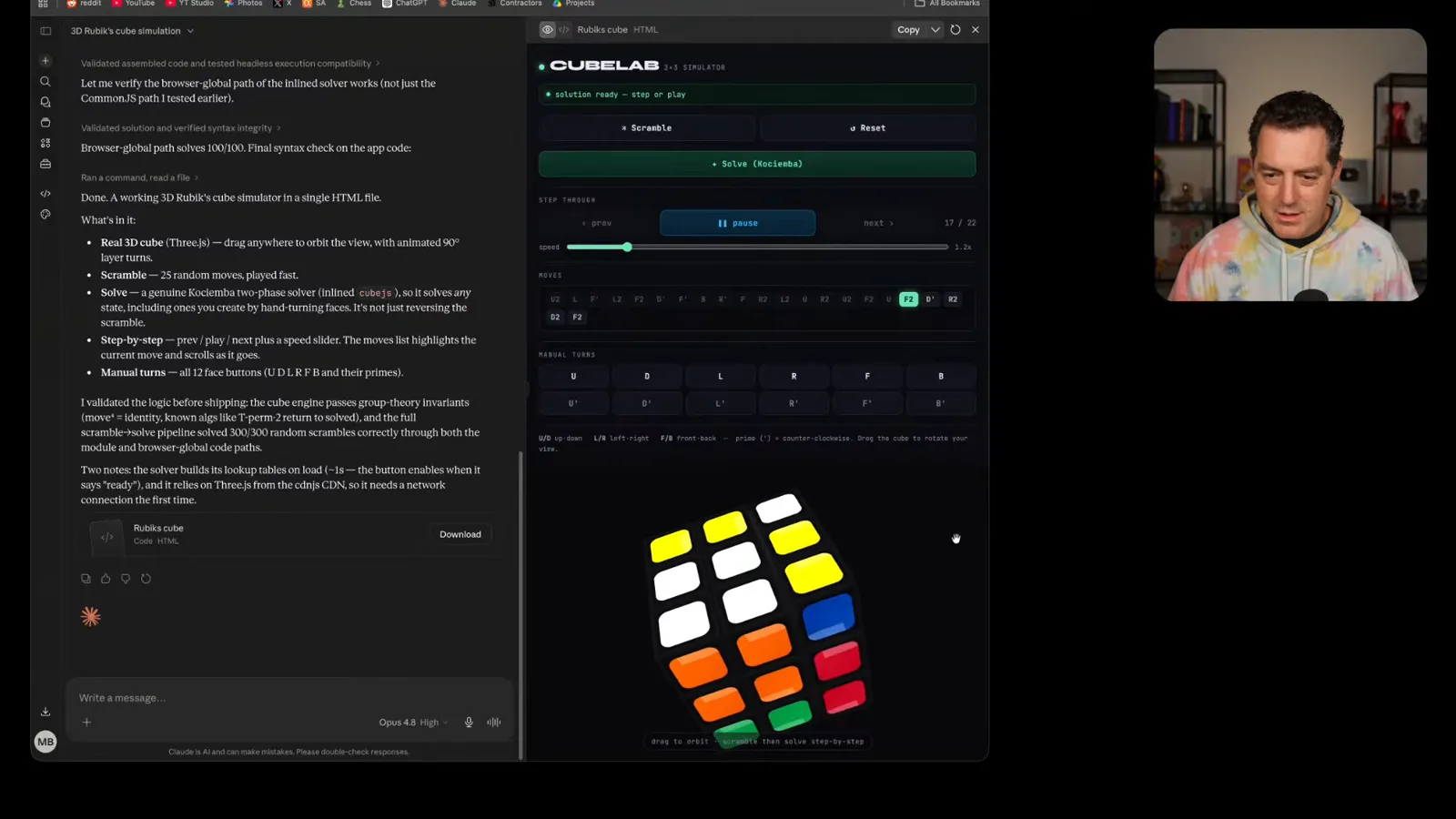Open the code brackets icon in sidebar
This screenshot has height=819, width=1456.
pyautogui.click(x=45, y=194)
